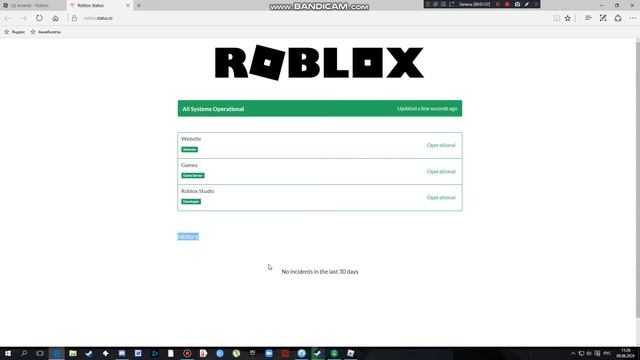Click the address bar URL field
Image resolution: width=640 pixels, height=360 pixels.
pyautogui.click(x=310, y=18)
